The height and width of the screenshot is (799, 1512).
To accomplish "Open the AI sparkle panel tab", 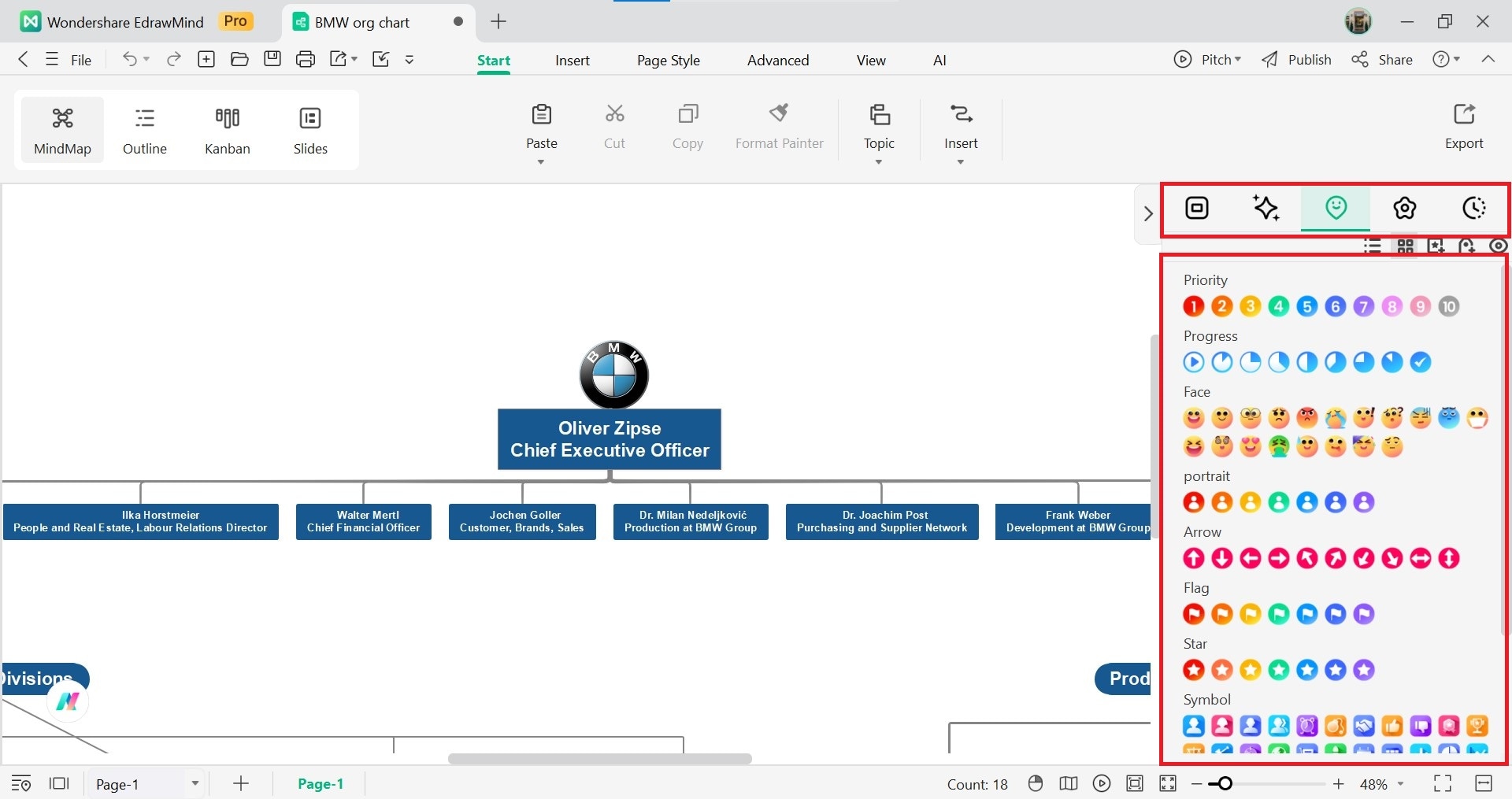I will [1266, 208].
